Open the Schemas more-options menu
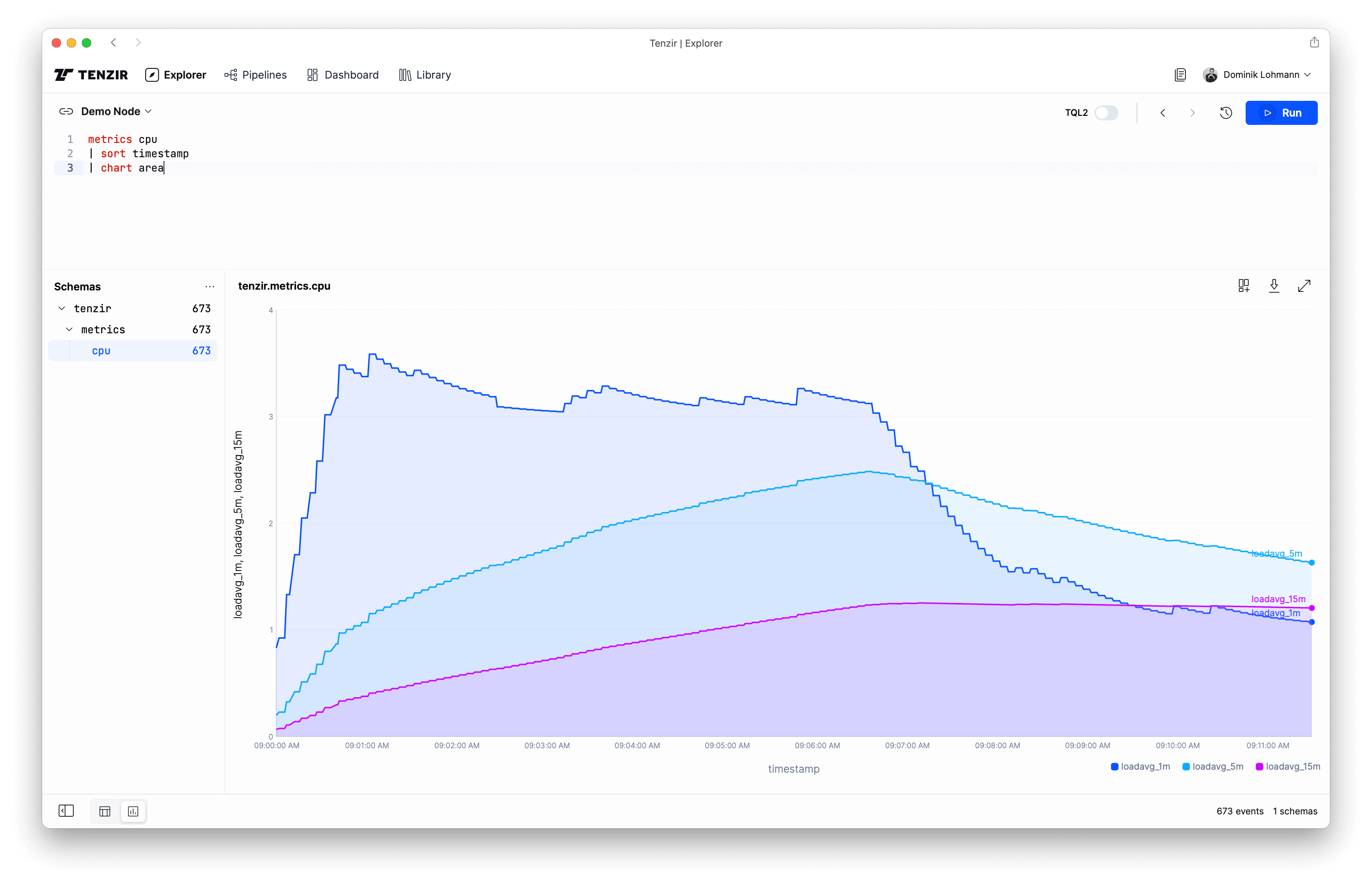The height and width of the screenshot is (884, 1372). click(209, 286)
